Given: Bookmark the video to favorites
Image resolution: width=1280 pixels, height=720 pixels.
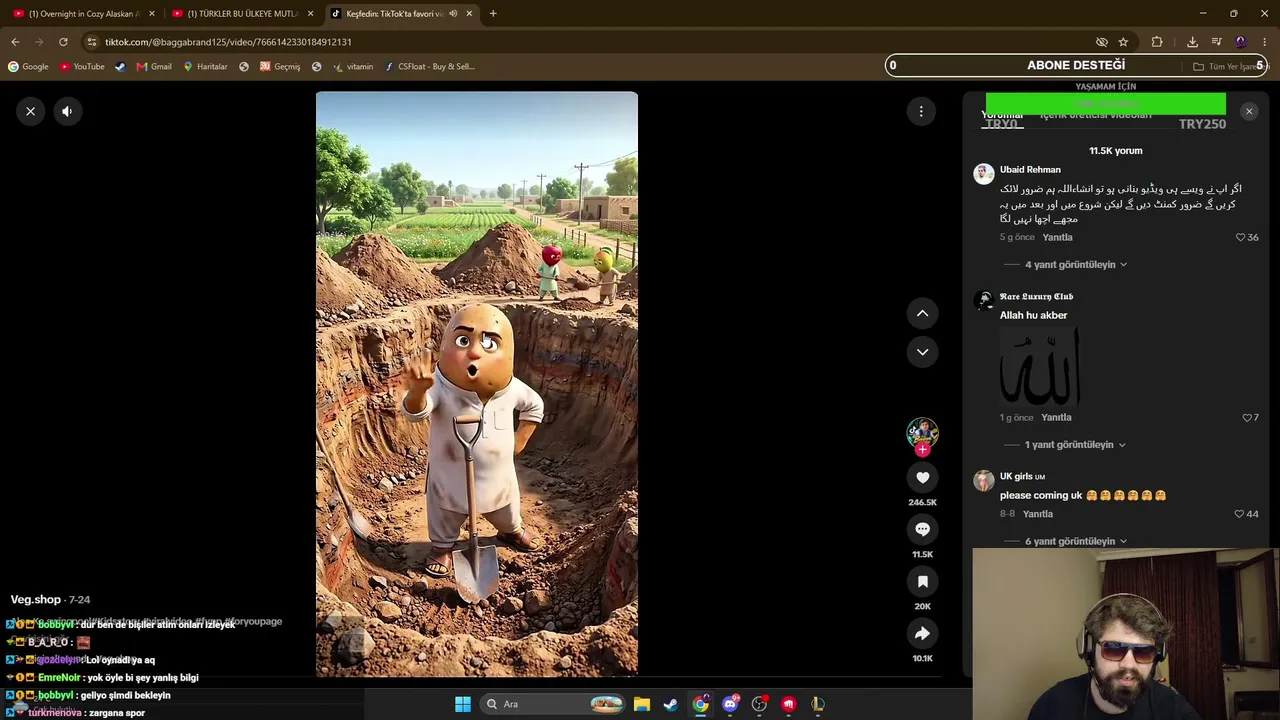Looking at the screenshot, I should point(922,582).
